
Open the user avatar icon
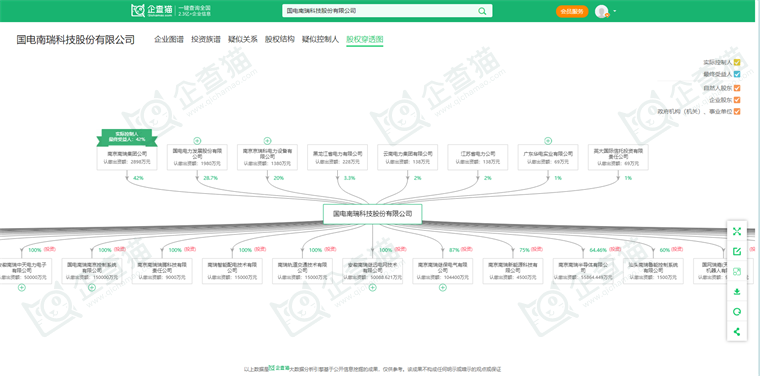[602, 11]
